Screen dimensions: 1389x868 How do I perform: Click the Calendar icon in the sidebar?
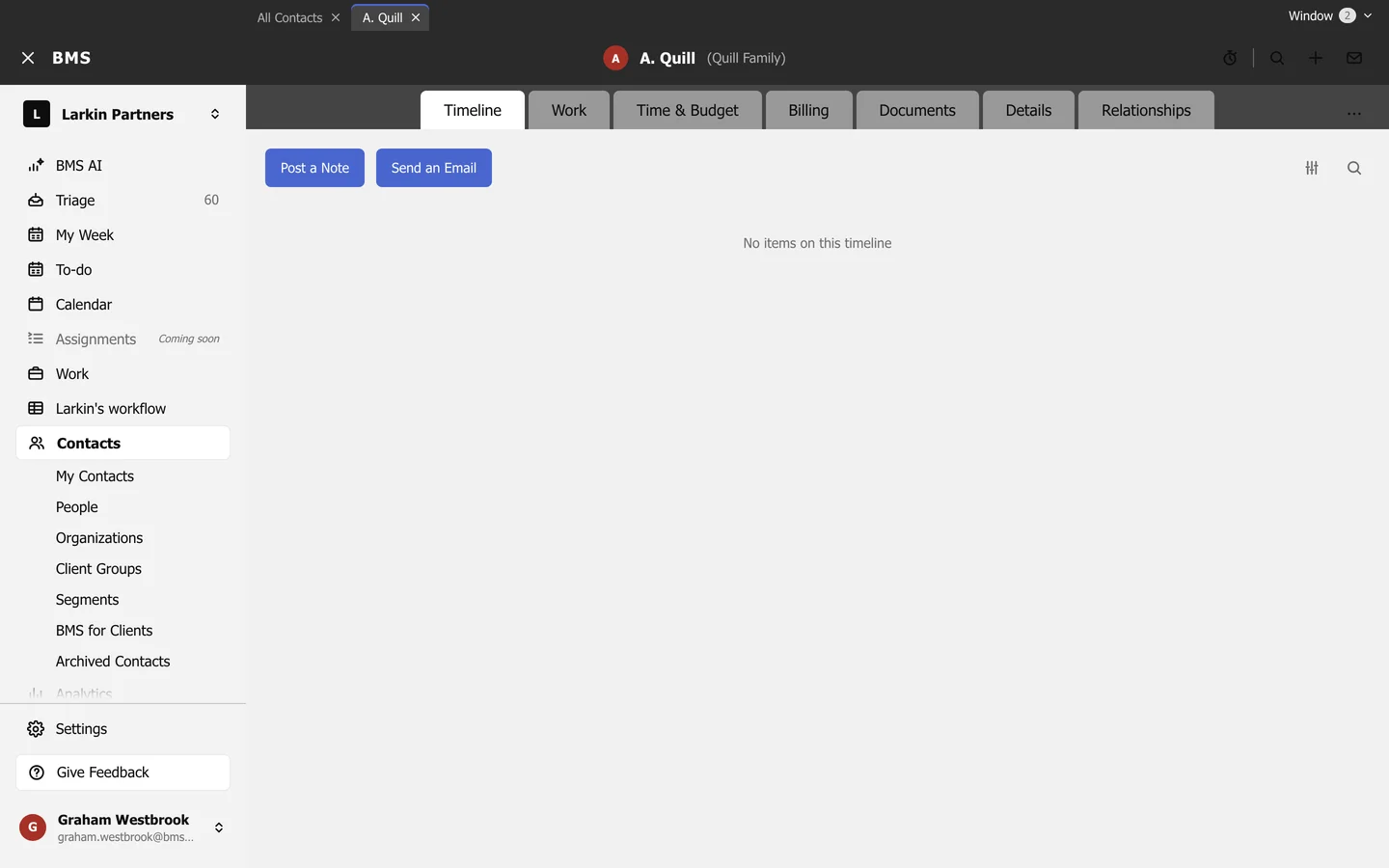pos(36,304)
